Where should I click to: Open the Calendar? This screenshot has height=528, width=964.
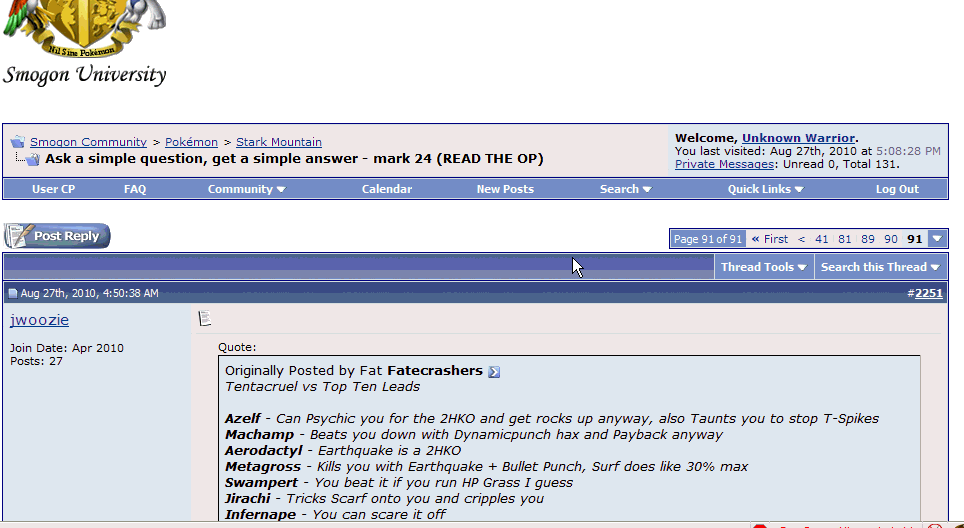[387, 189]
